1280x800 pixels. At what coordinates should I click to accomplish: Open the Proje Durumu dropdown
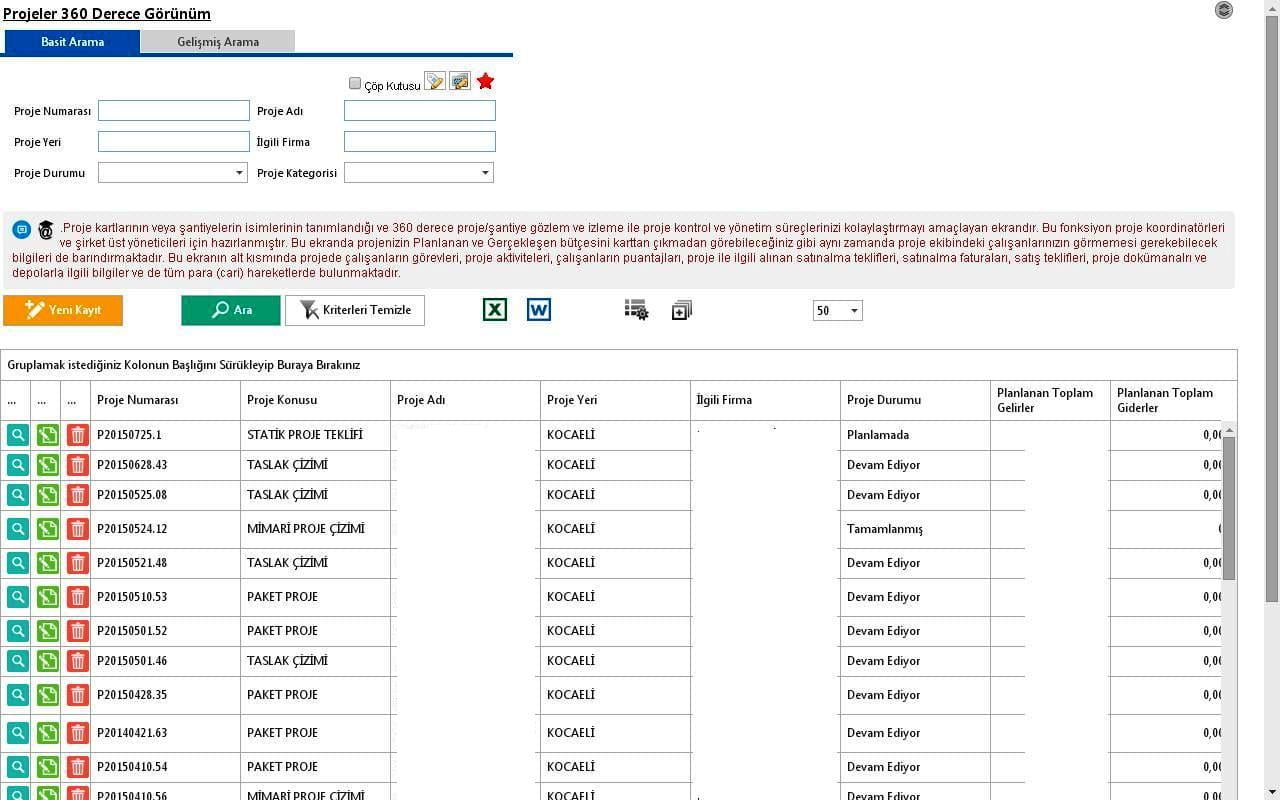coord(173,173)
